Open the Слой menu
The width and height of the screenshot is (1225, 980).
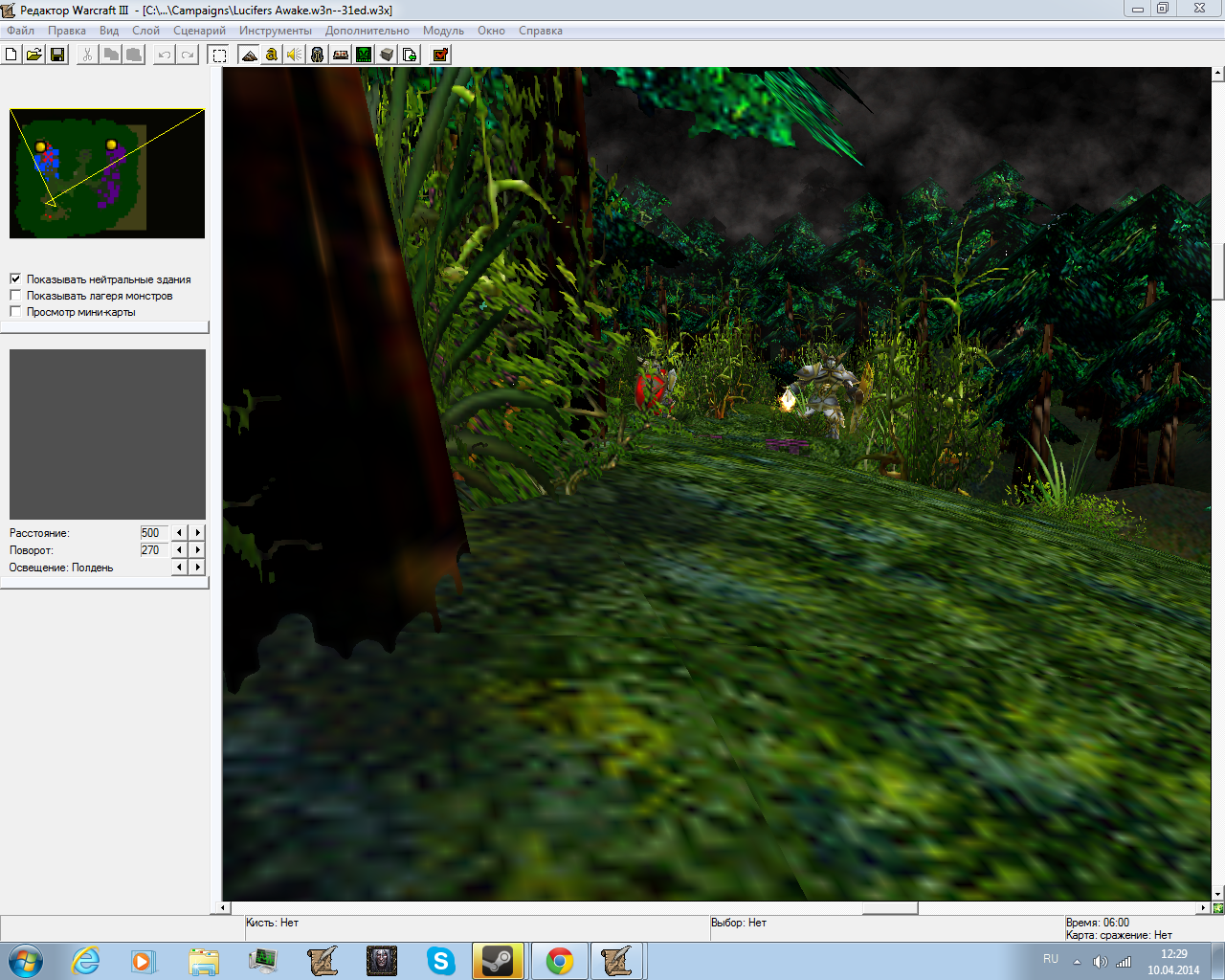pos(145,31)
